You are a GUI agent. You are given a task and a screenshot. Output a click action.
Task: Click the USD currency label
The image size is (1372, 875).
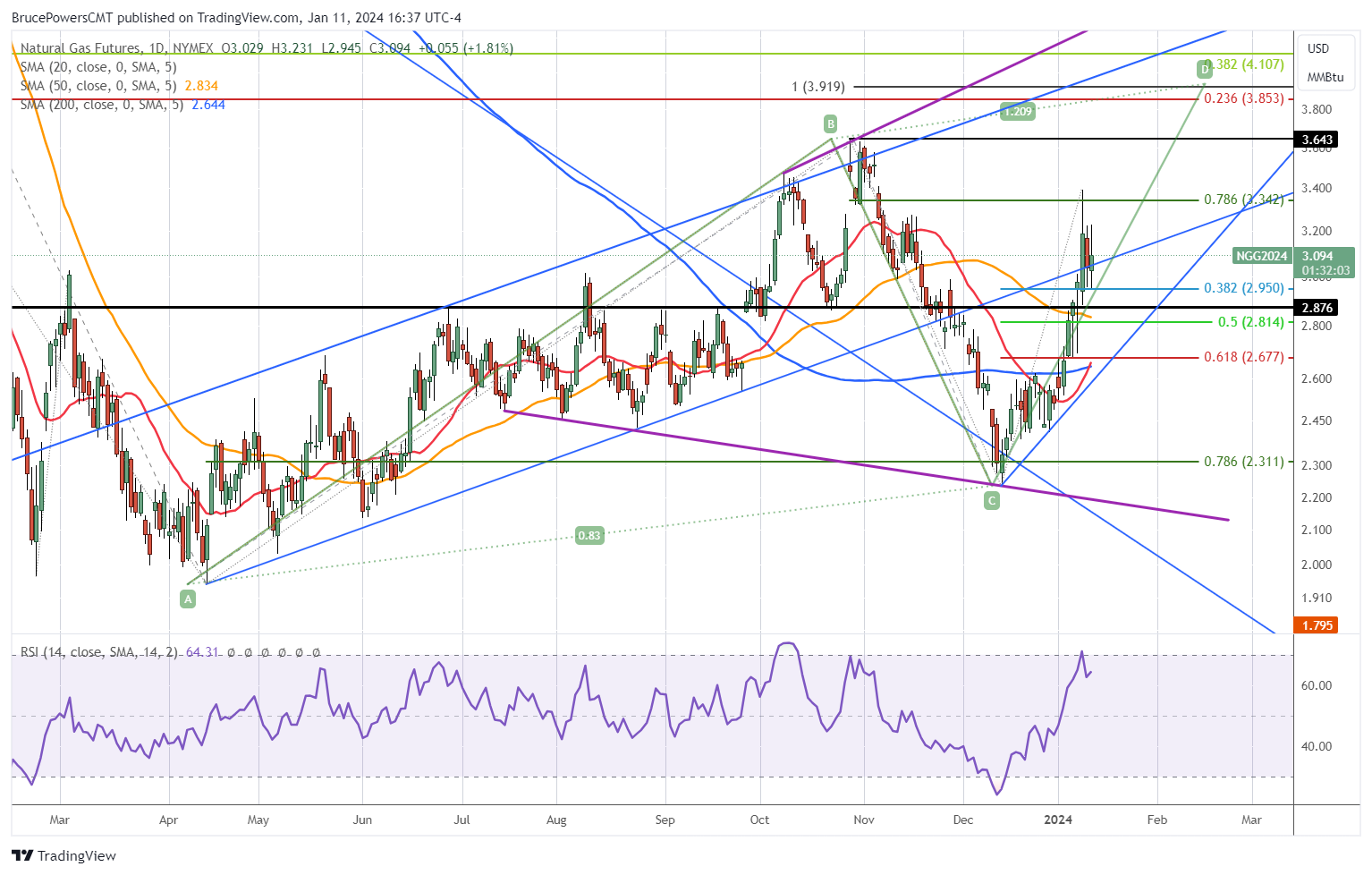(1318, 48)
